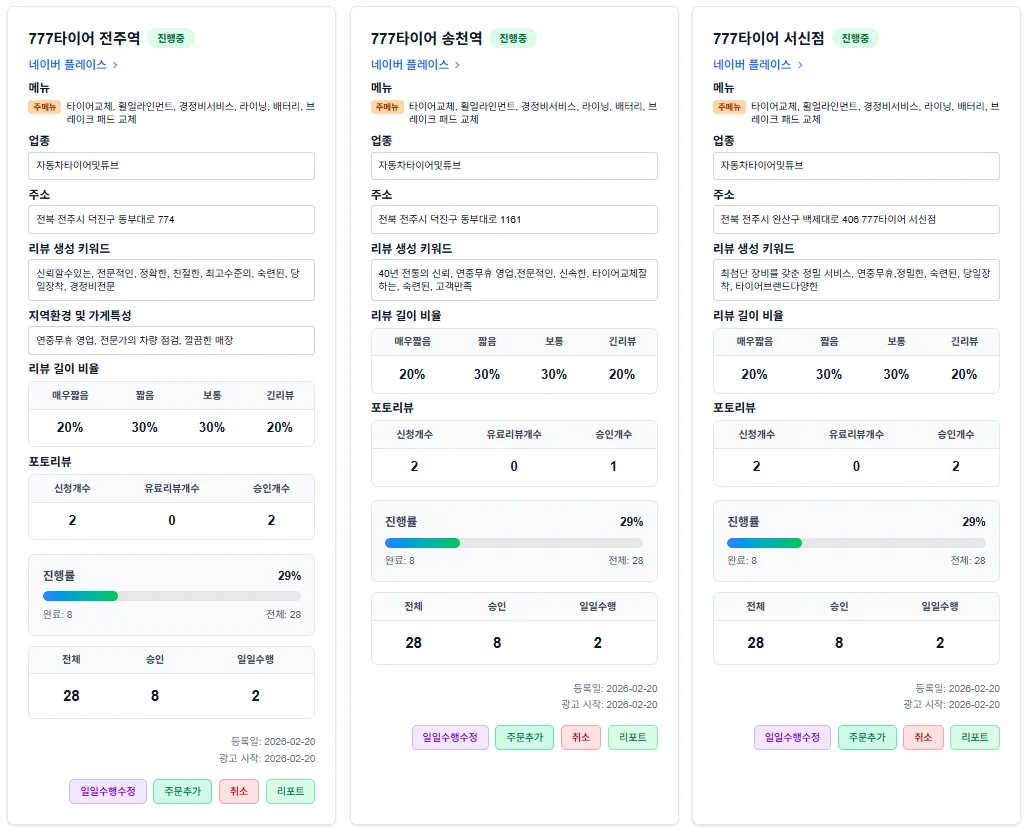Click the 진행률 progress bar on 서신점 card
Screen dimensions: 1028x830
[x=856, y=543]
